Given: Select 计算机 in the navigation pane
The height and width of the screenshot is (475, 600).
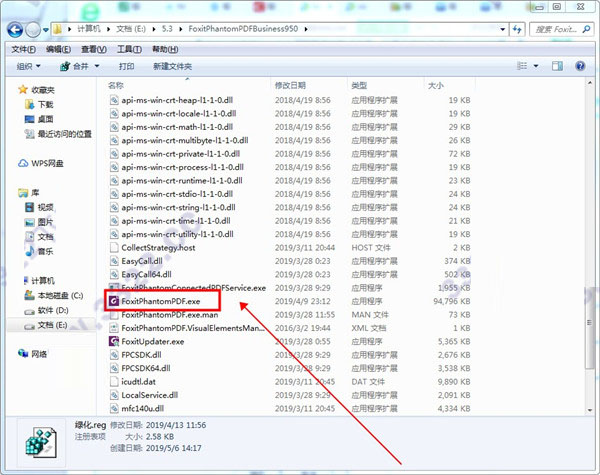Looking at the screenshot, I should [39, 281].
